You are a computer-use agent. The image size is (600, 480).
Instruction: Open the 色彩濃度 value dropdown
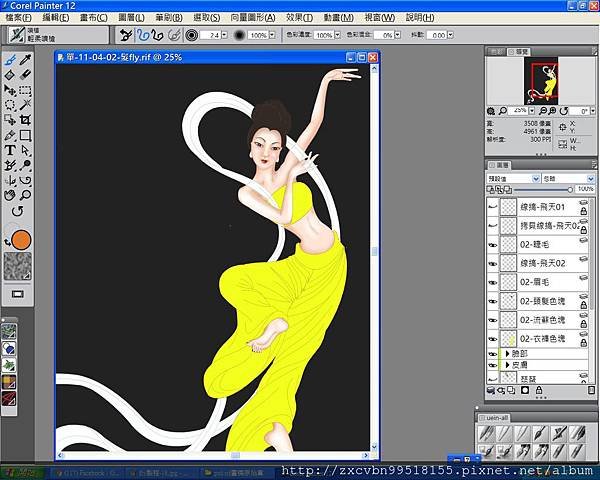pyautogui.click(x=337, y=35)
